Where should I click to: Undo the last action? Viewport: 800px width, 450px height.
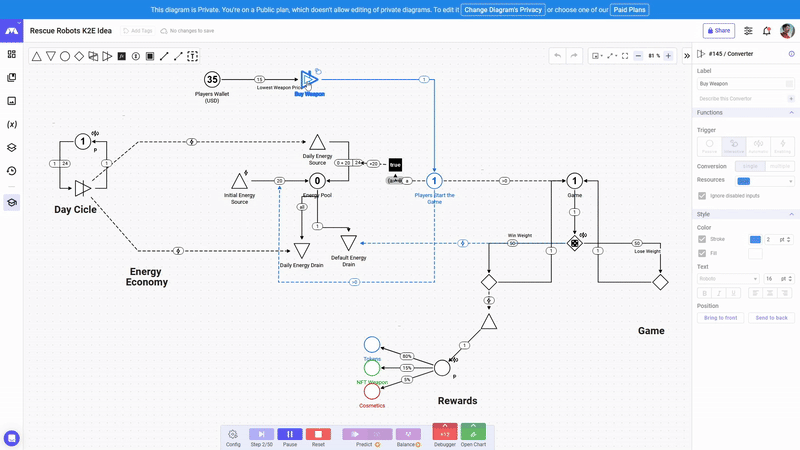(558, 56)
